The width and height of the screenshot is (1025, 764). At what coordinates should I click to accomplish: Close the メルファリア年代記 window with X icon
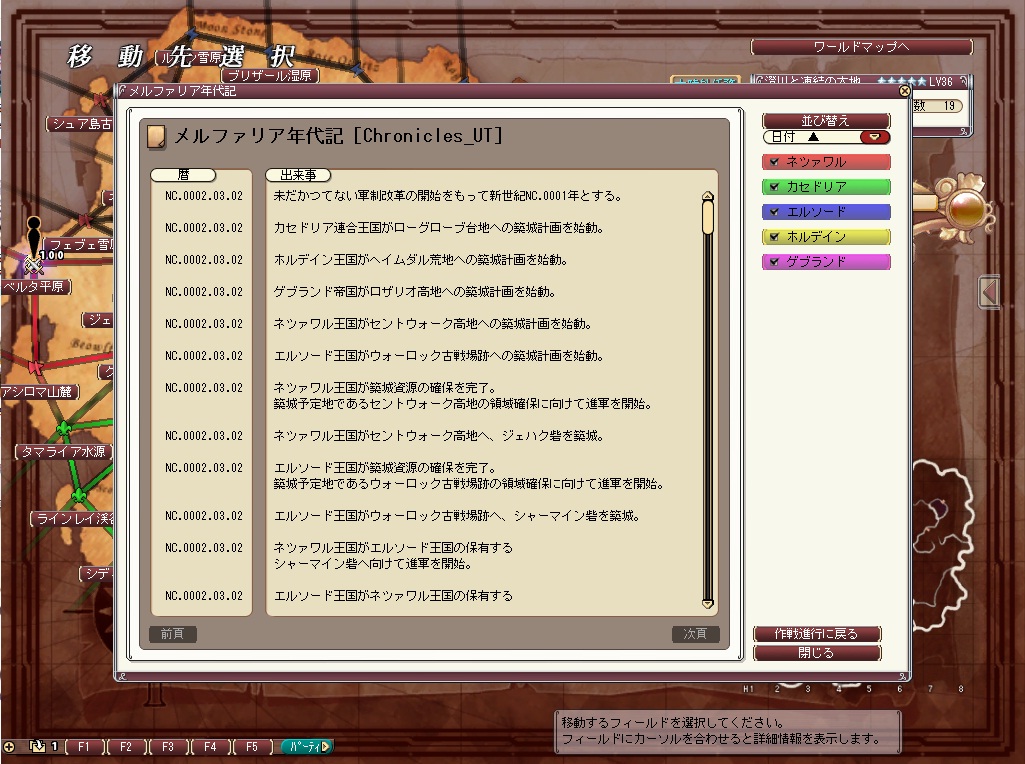click(904, 91)
